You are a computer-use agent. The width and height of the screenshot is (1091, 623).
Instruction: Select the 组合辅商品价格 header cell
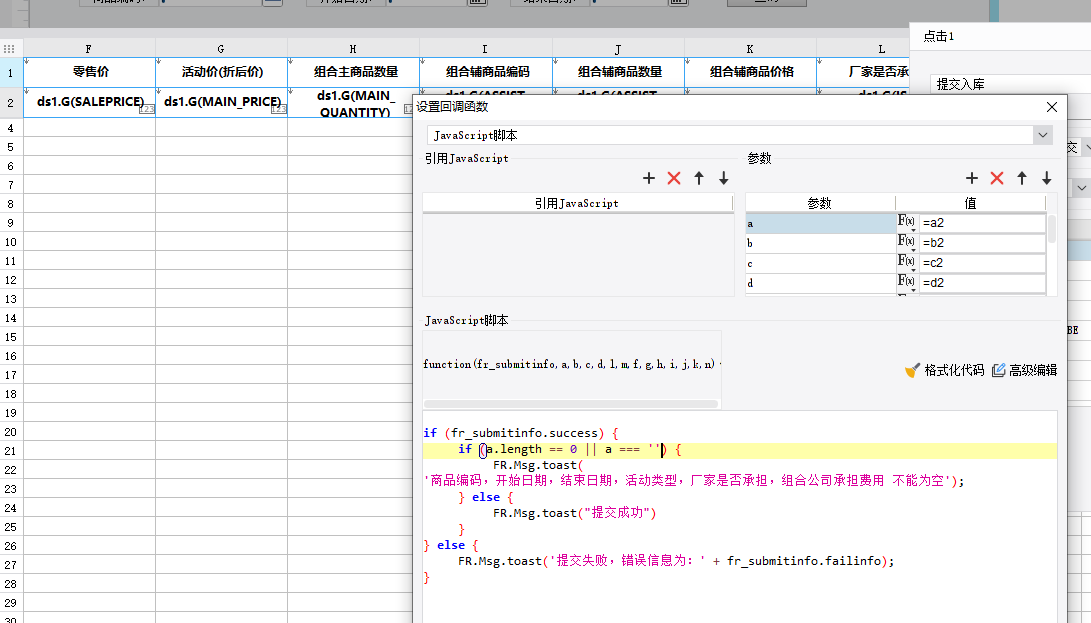click(751, 72)
